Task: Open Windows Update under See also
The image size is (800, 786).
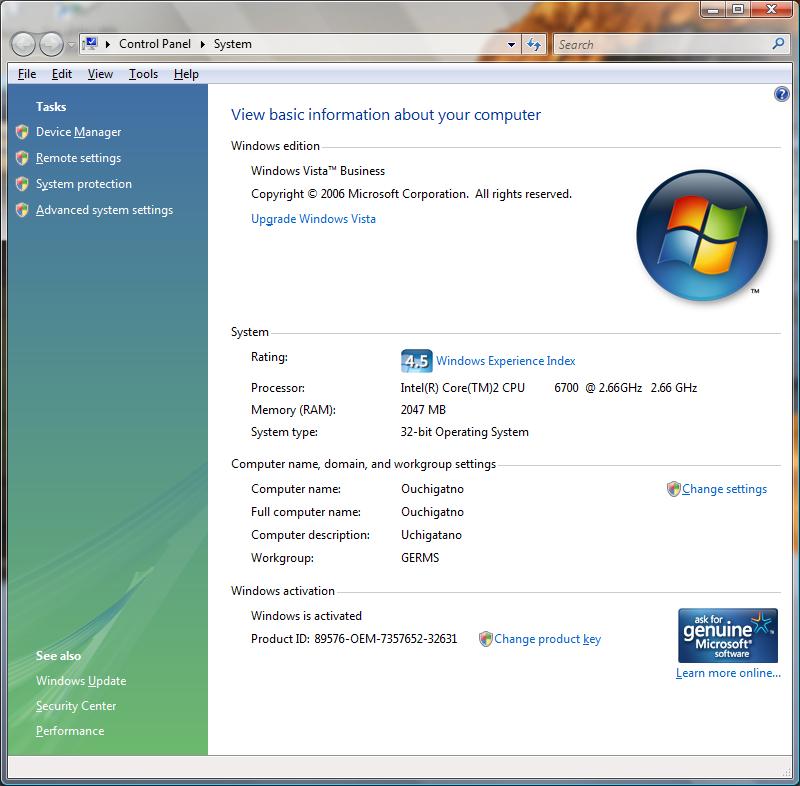Action: [81, 681]
